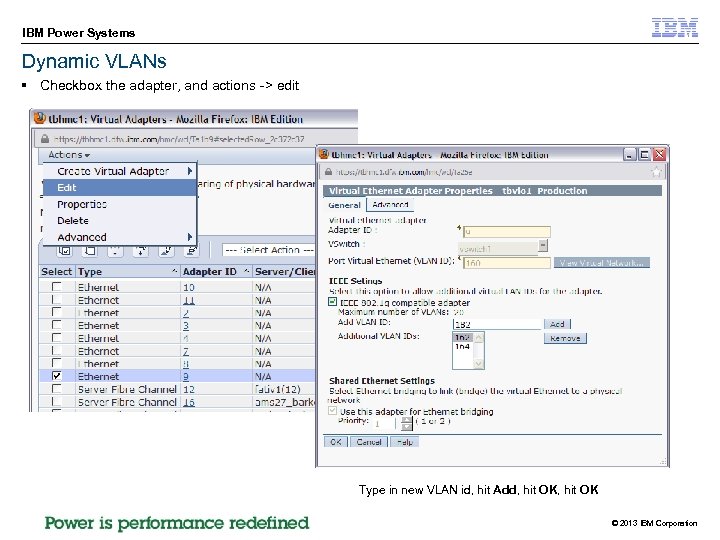Click the sort arrow on the Type column
This screenshot has height=540, width=720.
[x=174, y=271]
